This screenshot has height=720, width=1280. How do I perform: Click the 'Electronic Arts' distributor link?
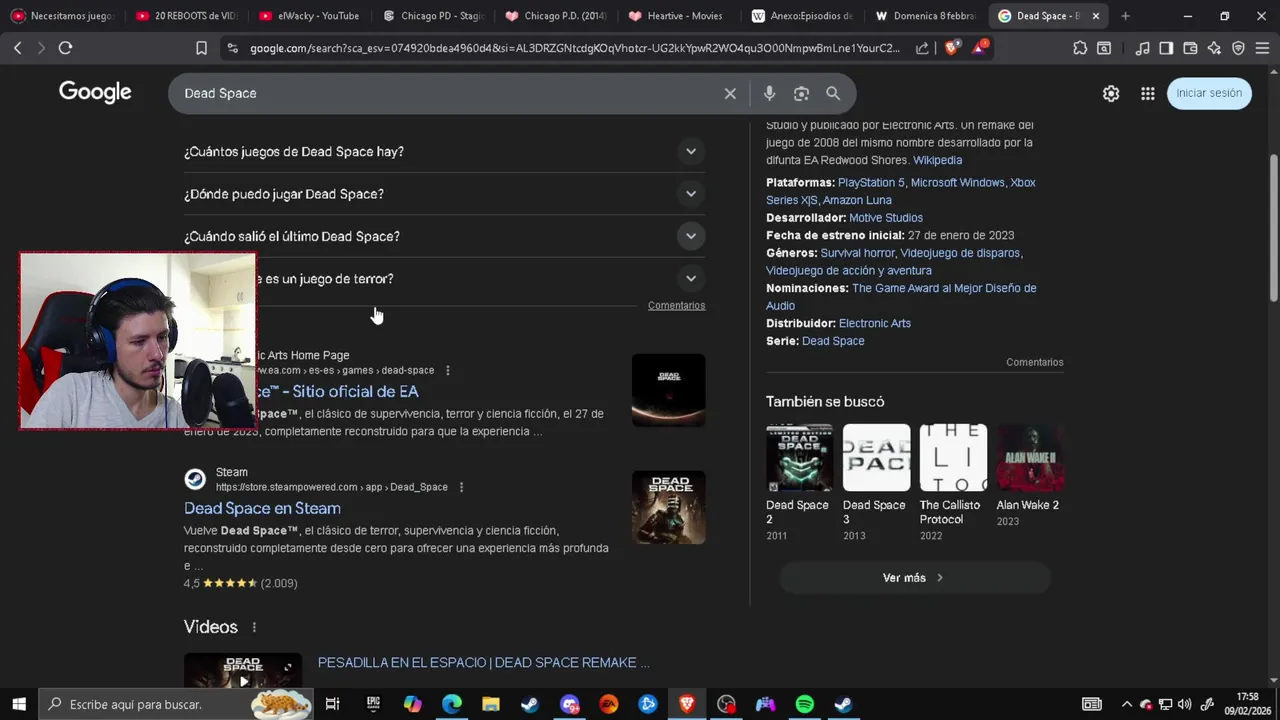coord(875,324)
